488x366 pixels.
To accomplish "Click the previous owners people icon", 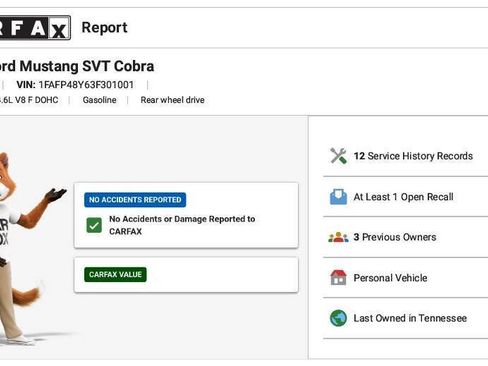I will pyautogui.click(x=338, y=237).
